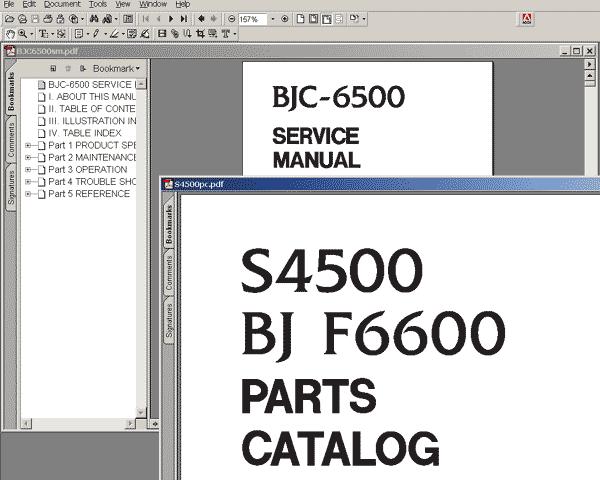Select the TouchUp Text tool
The height and width of the screenshot is (480, 600).
pos(226,34)
